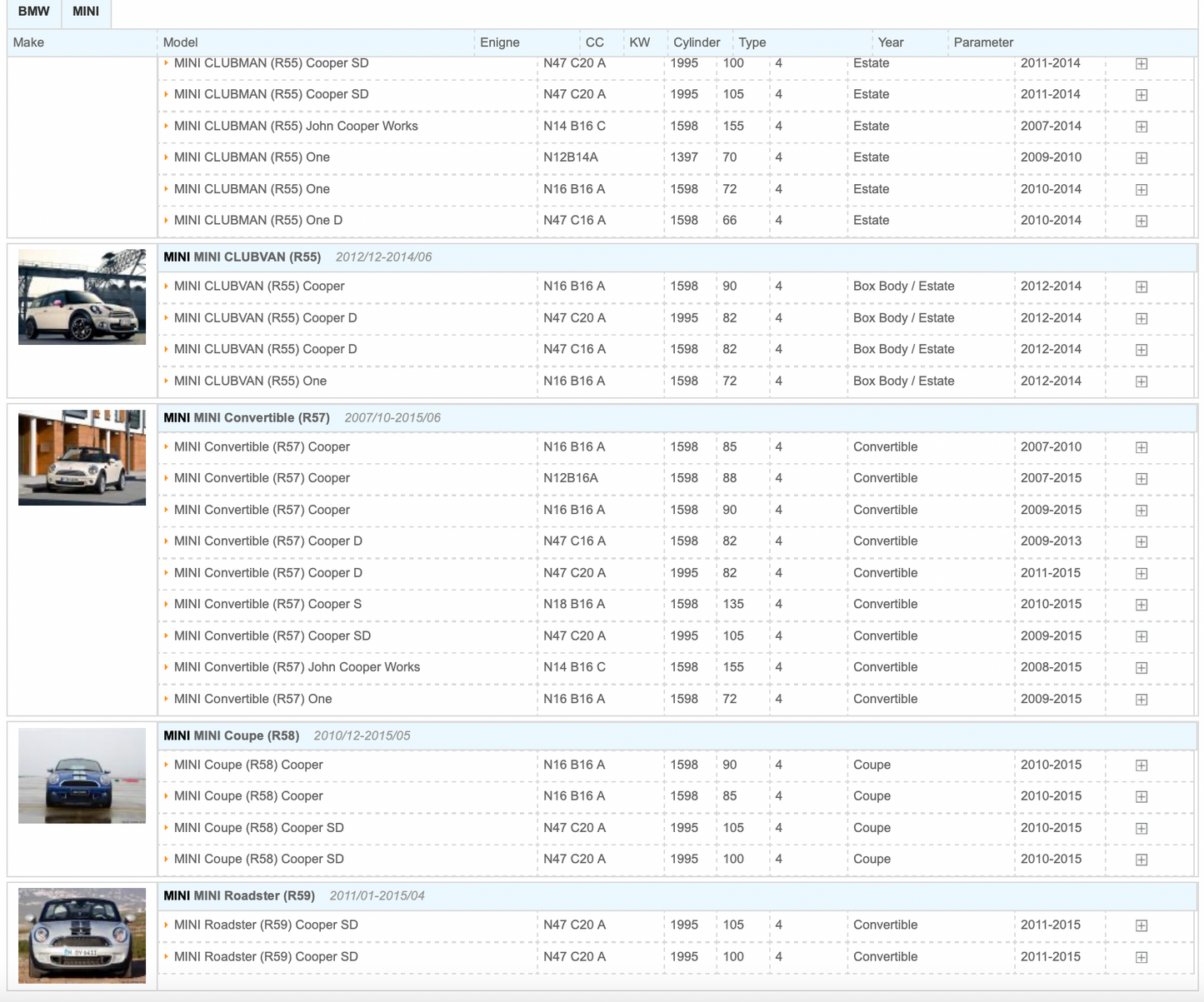
Task: Expand parameters for Clubvan Cooper N16 B16 A
Action: [1142, 287]
